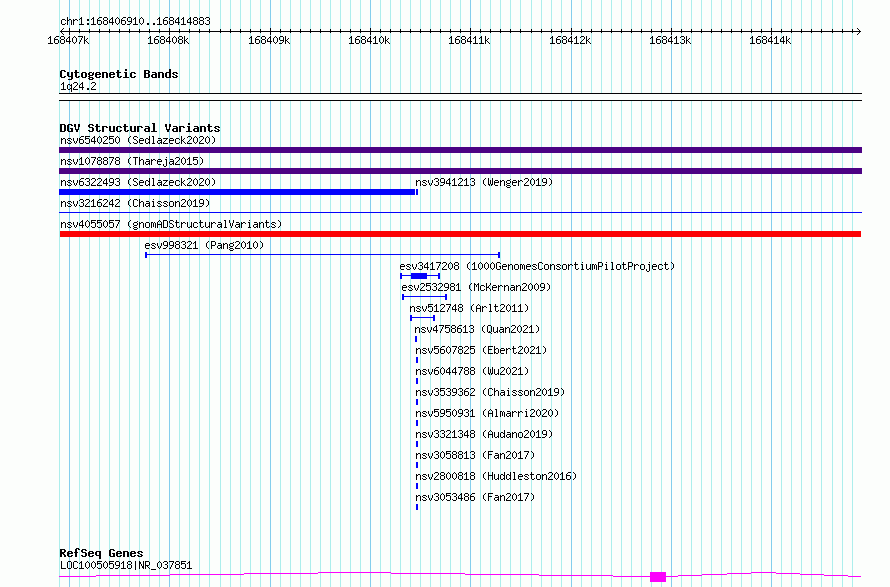Click the chr1:168406910..168414883 coordinate label
This screenshot has width=890, height=587.
(x=135, y=21)
